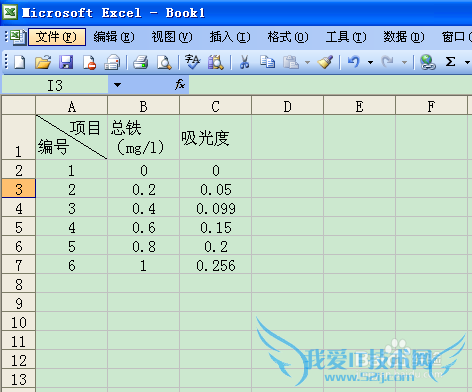Open Print Preview magnifier icon
This screenshot has height=392, width=472.
coord(164,62)
